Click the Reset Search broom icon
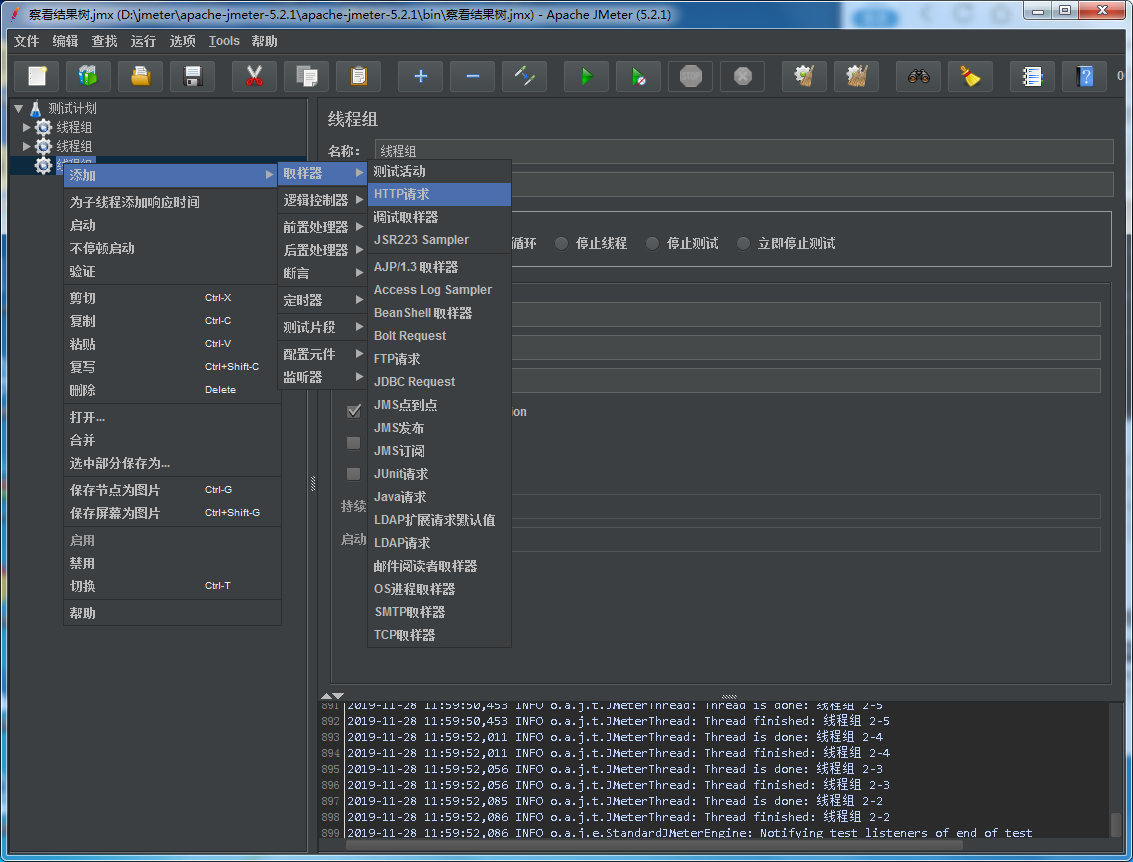The image size is (1133, 862). pyautogui.click(x=970, y=76)
